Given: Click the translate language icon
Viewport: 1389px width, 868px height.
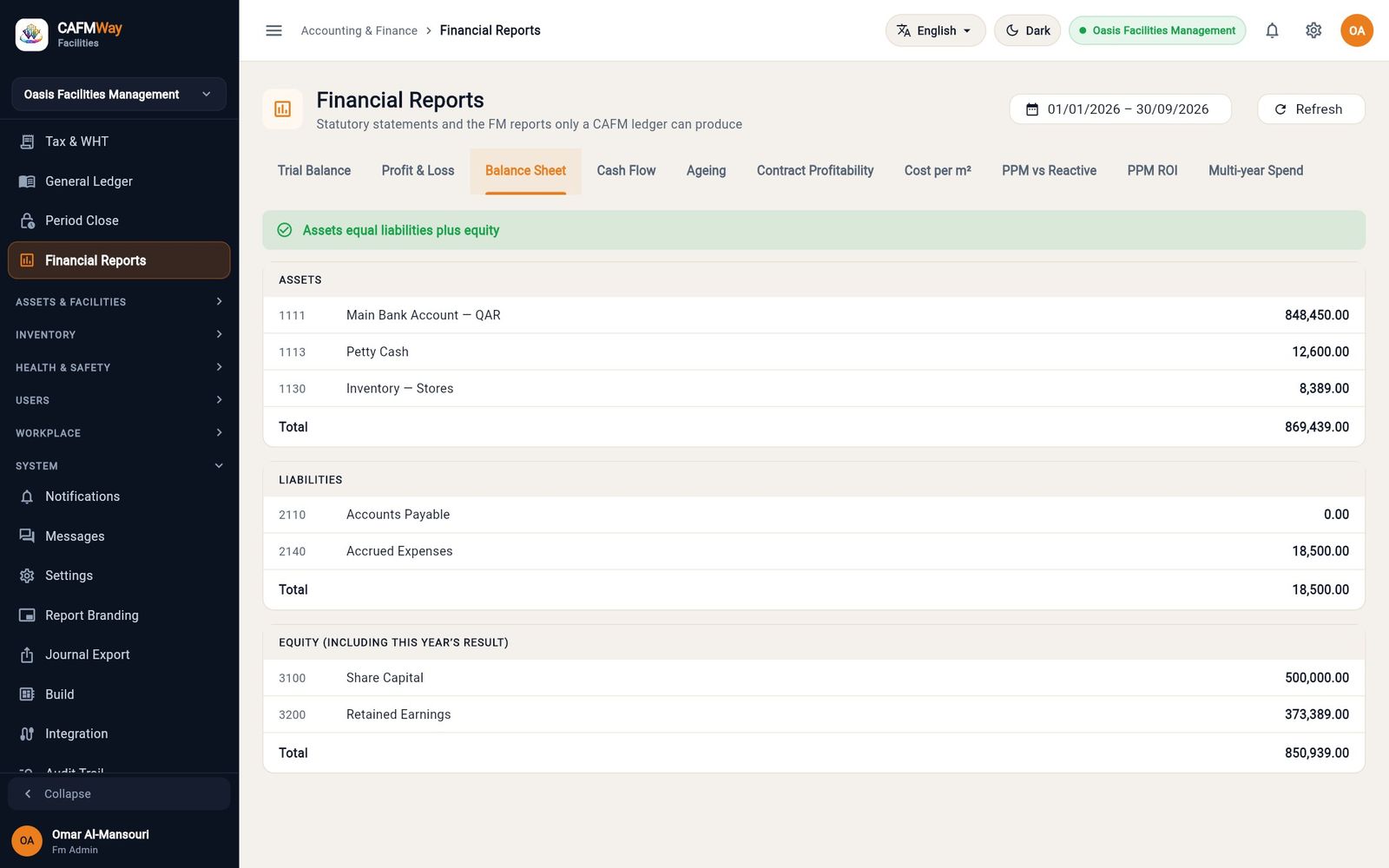Looking at the screenshot, I should click(x=904, y=30).
